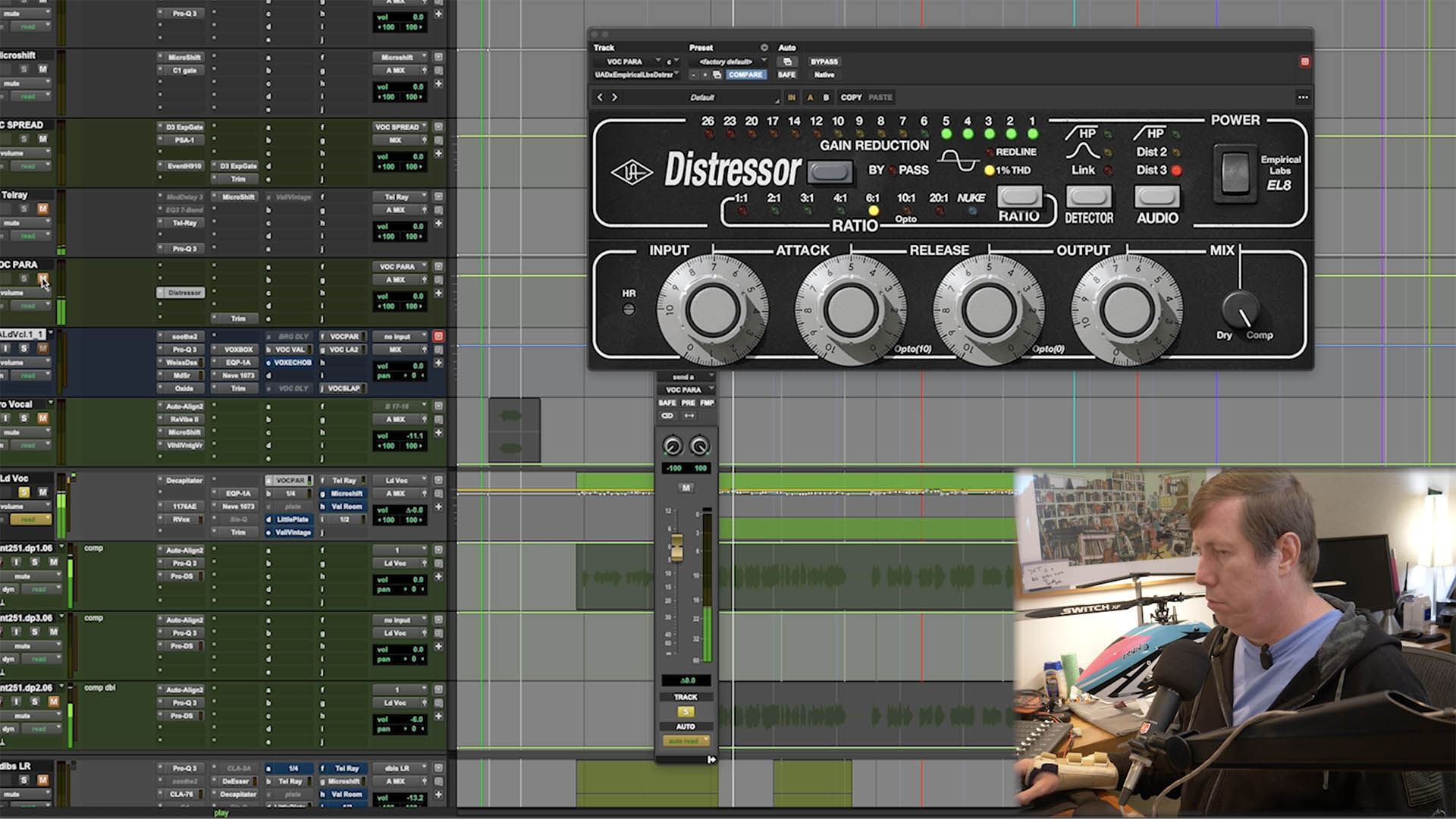Click the settings copy icon beside COMPARE
1456x819 pixels.
pyautogui.click(x=717, y=75)
